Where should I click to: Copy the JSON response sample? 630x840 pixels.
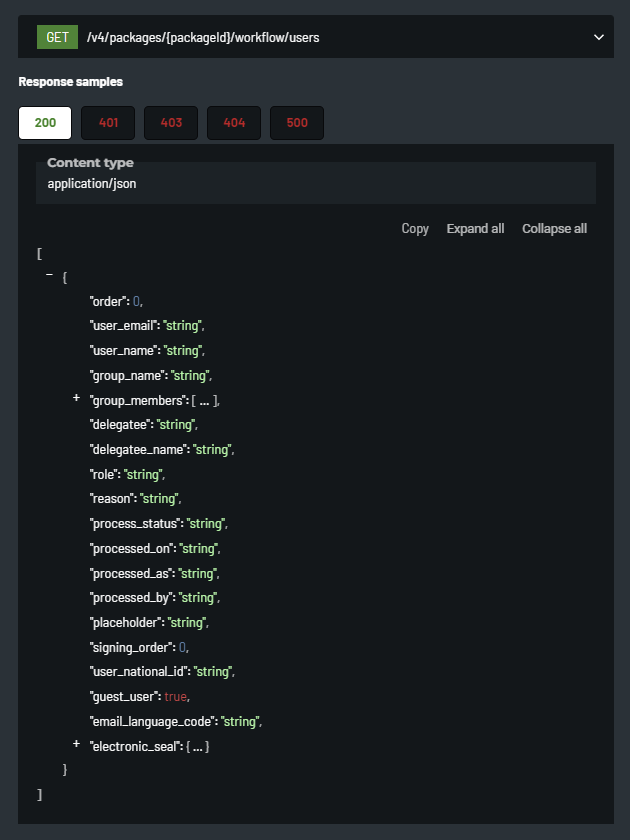coord(415,229)
